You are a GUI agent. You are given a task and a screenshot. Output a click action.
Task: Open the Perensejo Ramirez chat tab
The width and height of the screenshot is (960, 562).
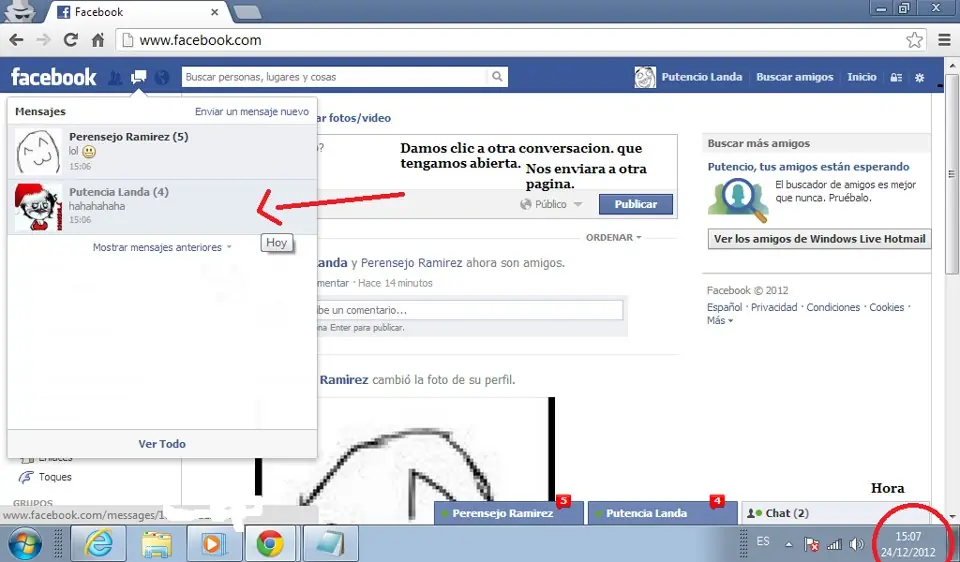tap(508, 513)
